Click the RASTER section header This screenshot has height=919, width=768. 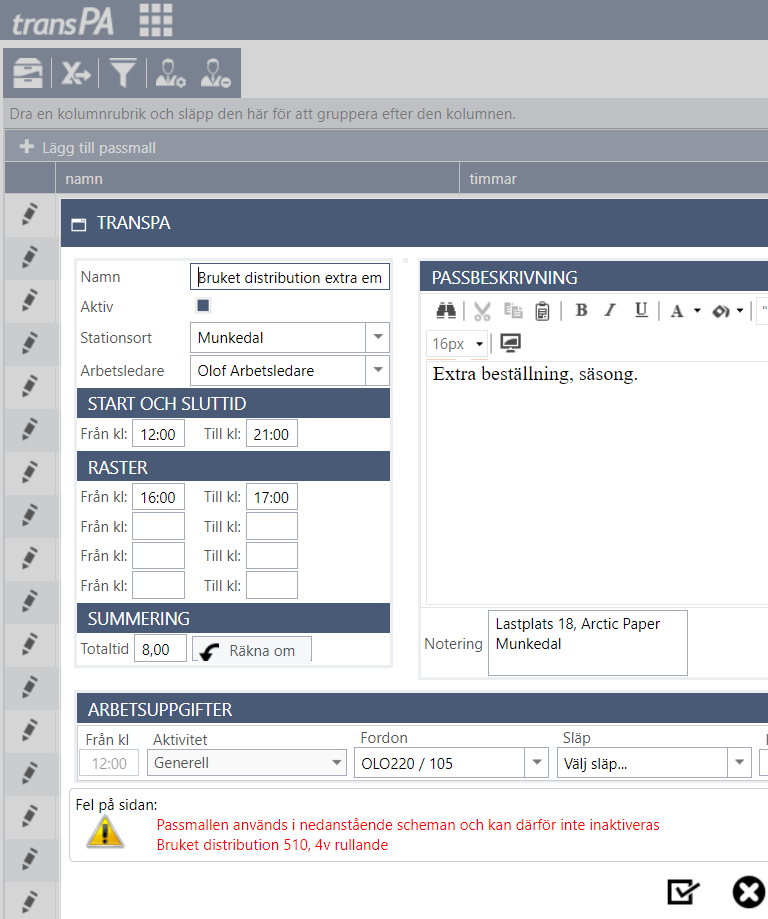click(233, 467)
